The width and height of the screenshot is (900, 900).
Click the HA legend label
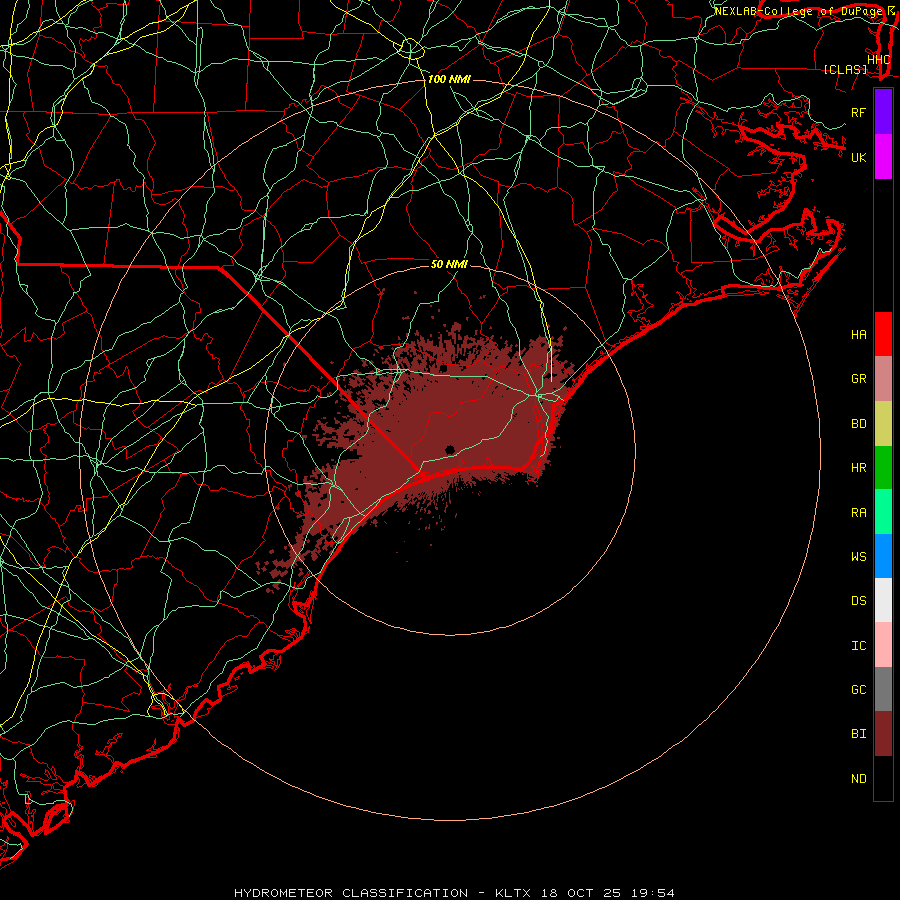click(x=859, y=334)
